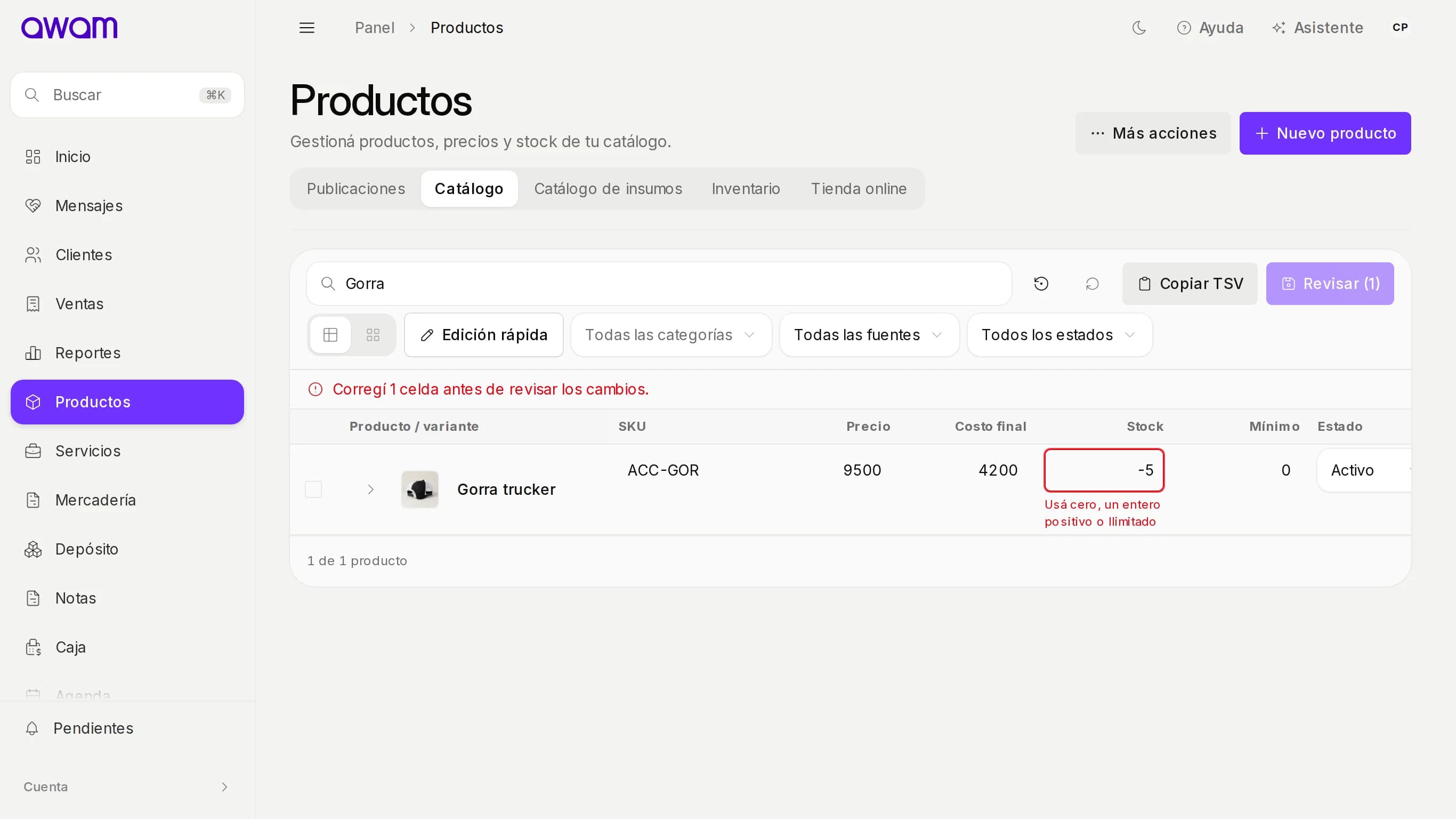The height and width of the screenshot is (819, 1456).
Task: Click the awam logo
Action: click(69, 27)
